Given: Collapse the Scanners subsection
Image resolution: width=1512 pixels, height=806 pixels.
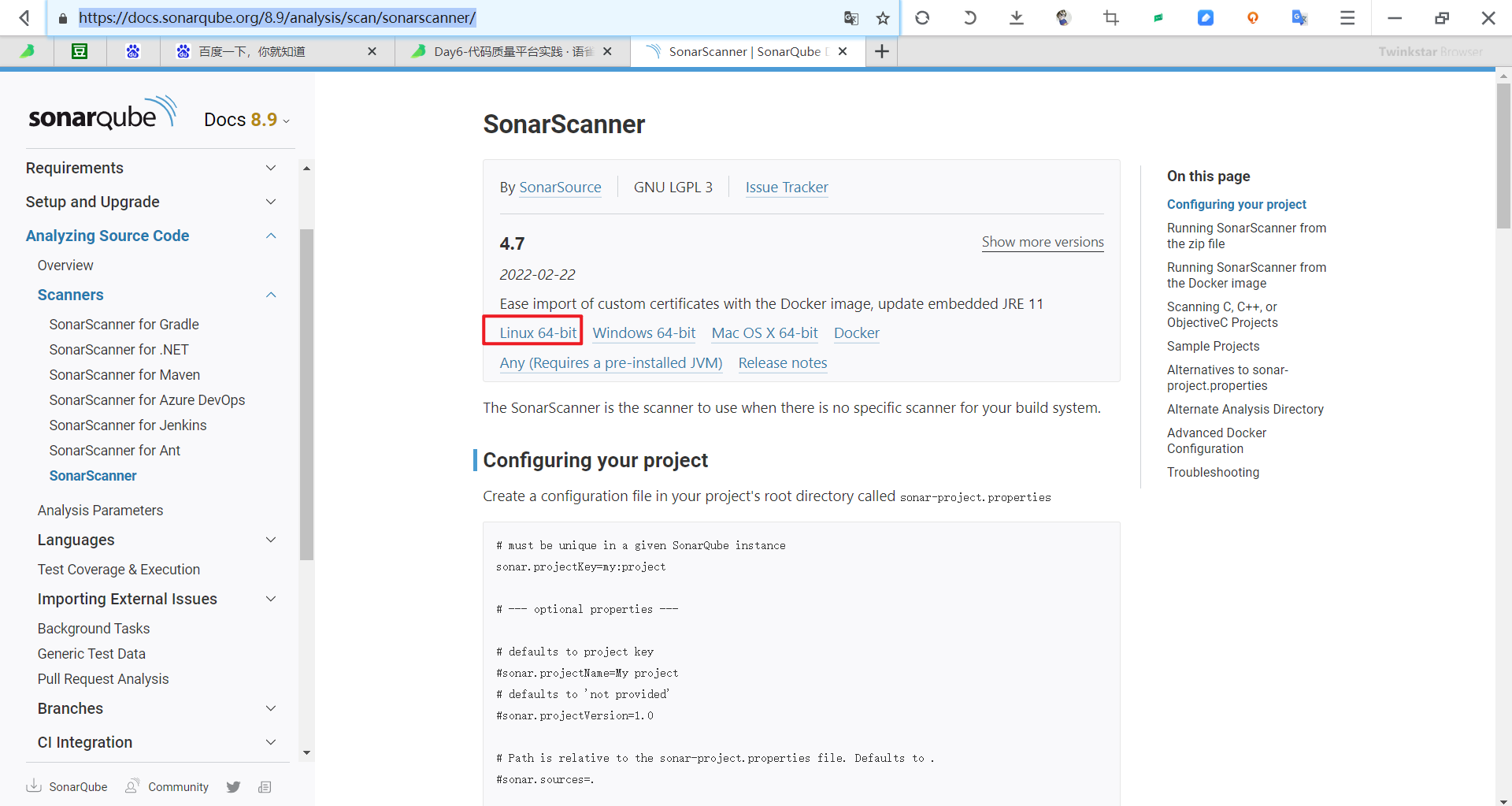Looking at the screenshot, I should pos(271,295).
